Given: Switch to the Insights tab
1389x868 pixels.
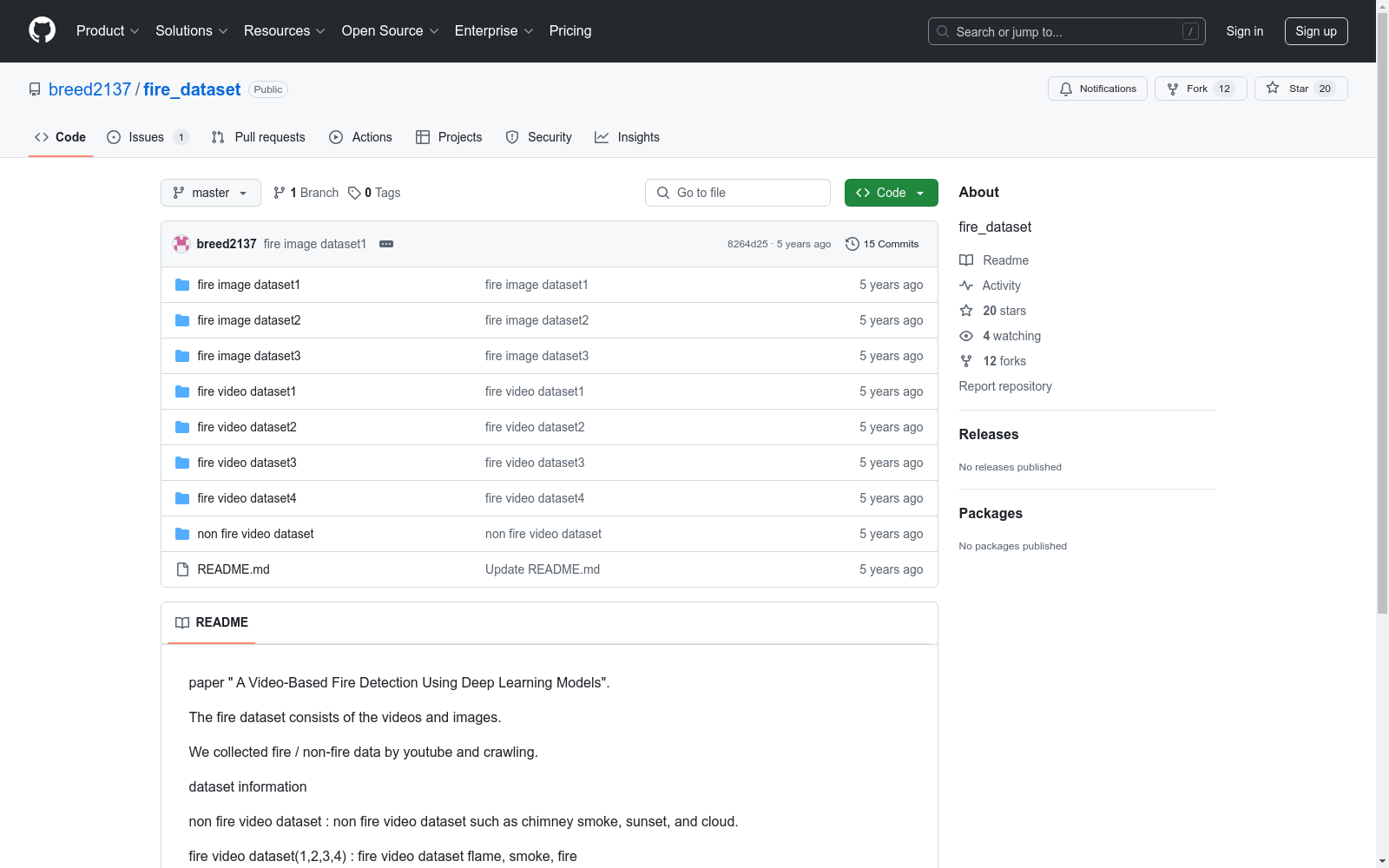Looking at the screenshot, I should [x=627, y=137].
